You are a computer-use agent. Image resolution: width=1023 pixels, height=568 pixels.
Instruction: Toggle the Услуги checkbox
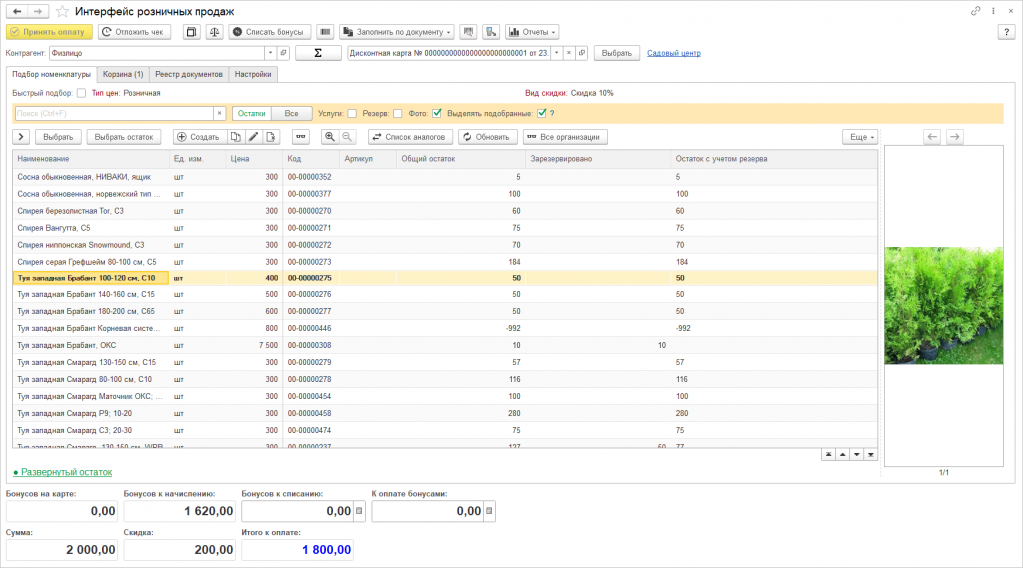352,113
